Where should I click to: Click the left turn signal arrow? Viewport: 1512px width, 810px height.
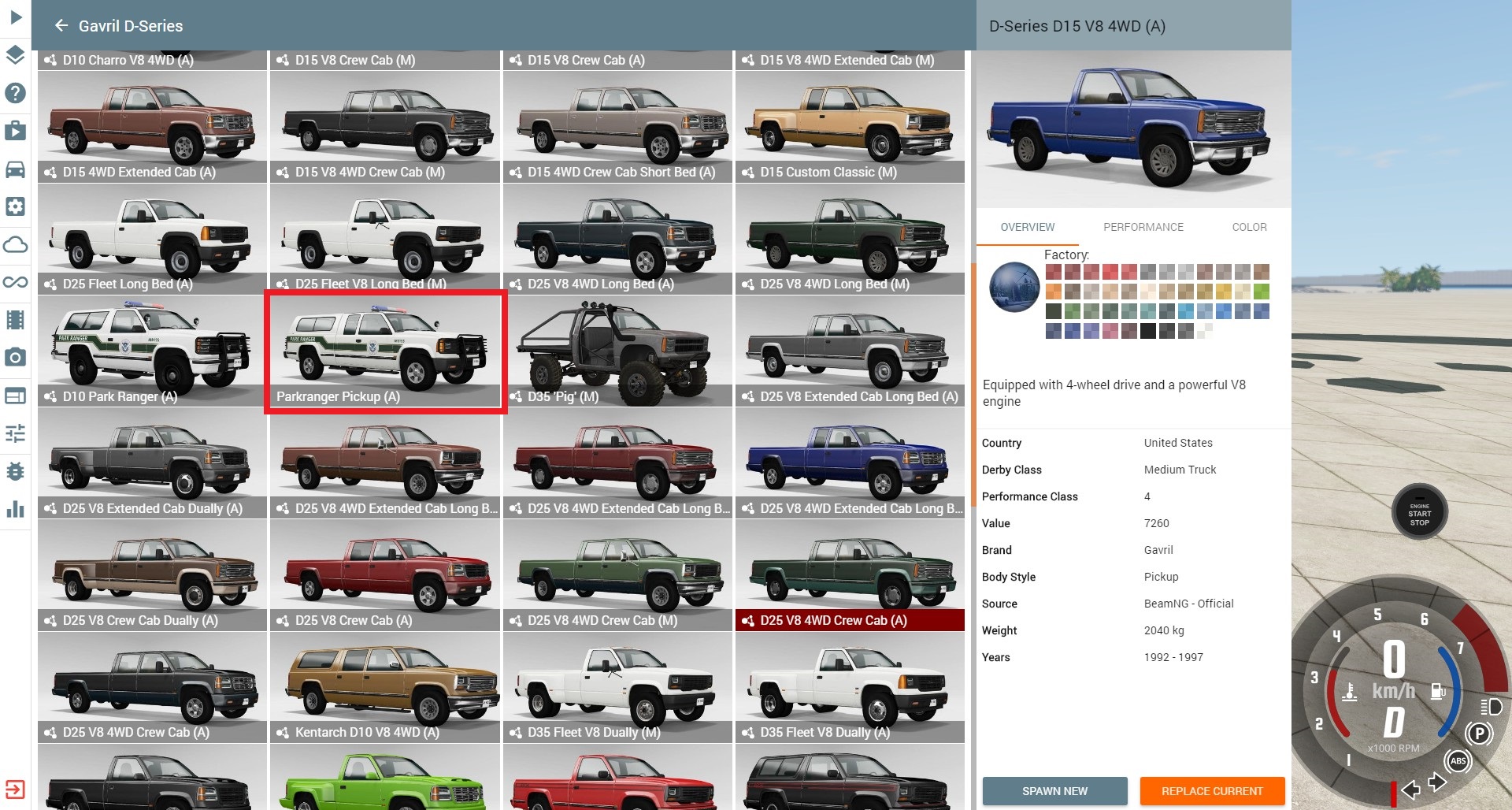(x=1410, y=789)
